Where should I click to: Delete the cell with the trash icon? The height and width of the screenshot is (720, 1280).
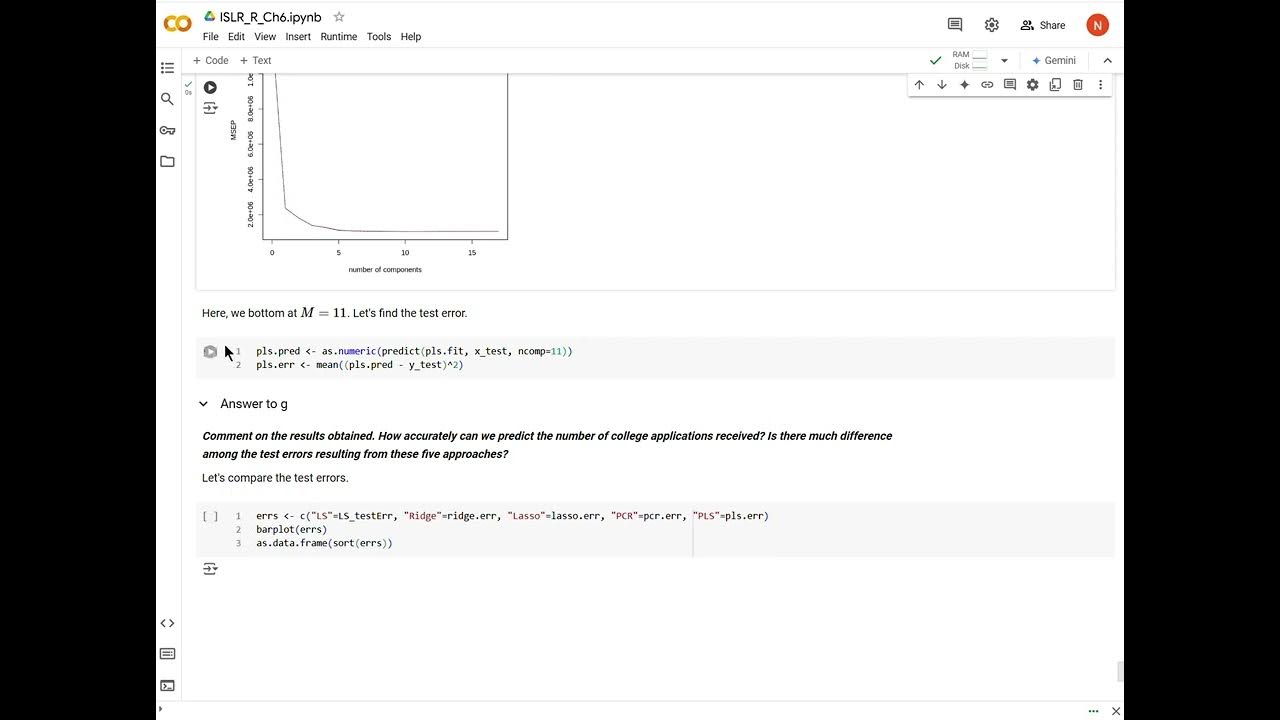(x=1078, y=85)
